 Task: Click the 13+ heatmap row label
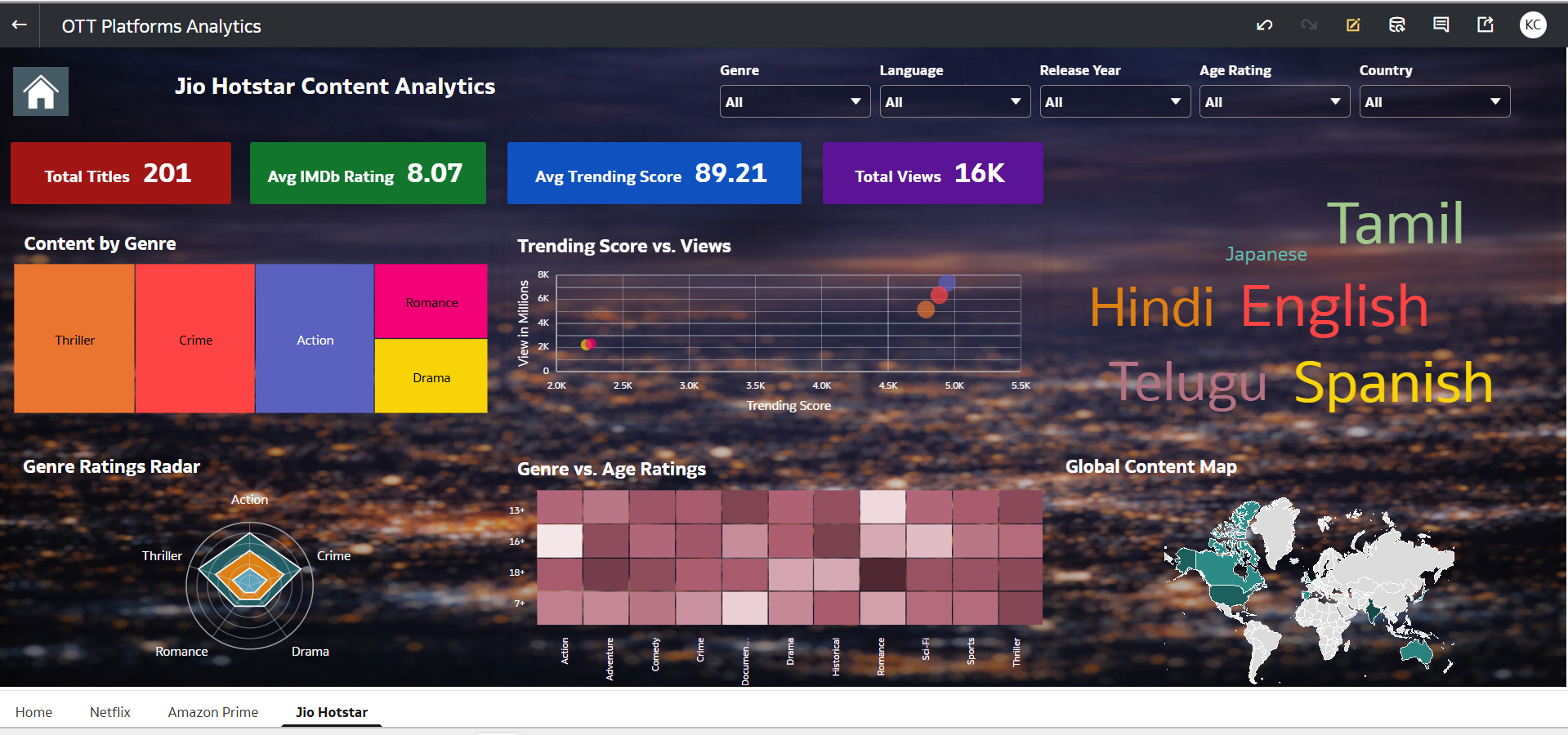(x=516, y=510)
